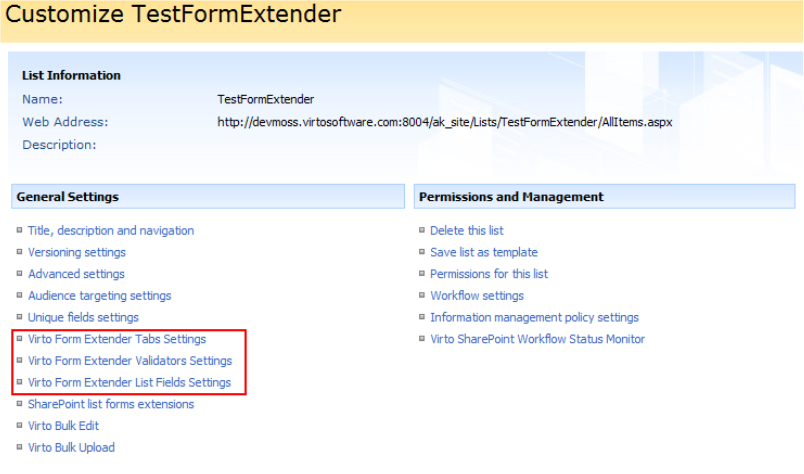The width and height of the screenshot is (804, 474).
Task: Click the Customize TestFormExtender page title
Action: [173, 14]
